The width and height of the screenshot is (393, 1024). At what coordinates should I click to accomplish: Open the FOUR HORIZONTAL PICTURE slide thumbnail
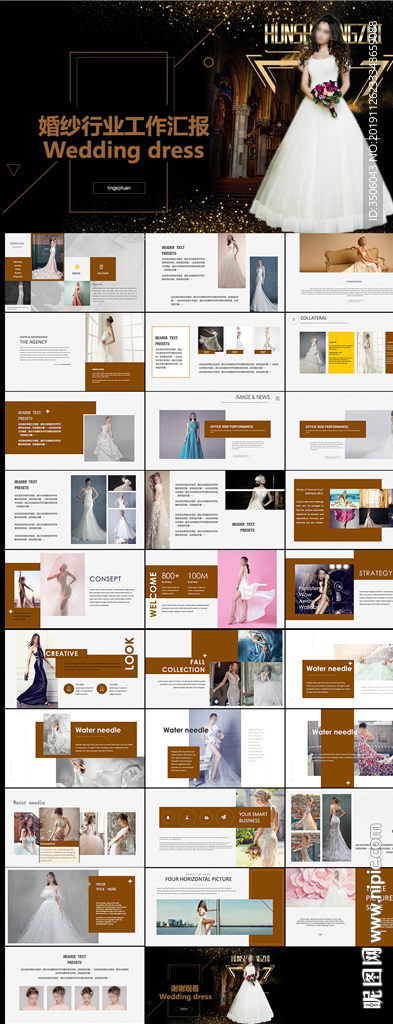click(x=215, y=906)
